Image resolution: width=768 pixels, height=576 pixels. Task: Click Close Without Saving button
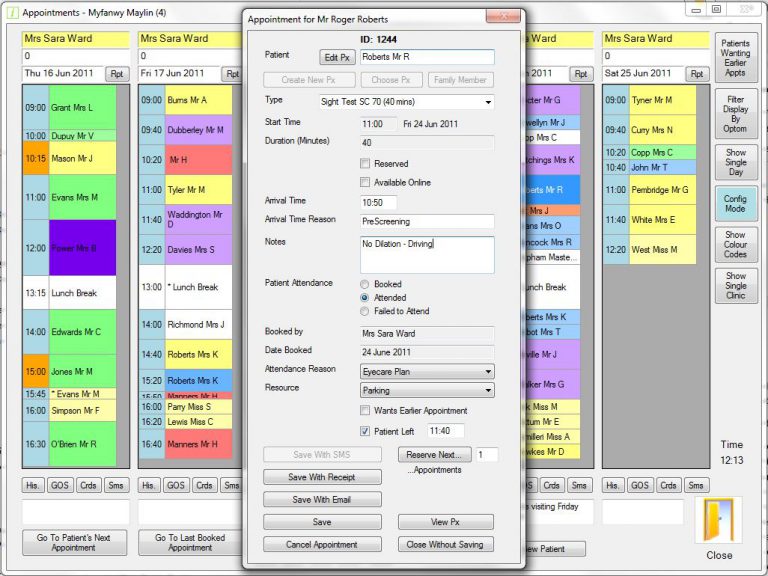coord(445,545)
